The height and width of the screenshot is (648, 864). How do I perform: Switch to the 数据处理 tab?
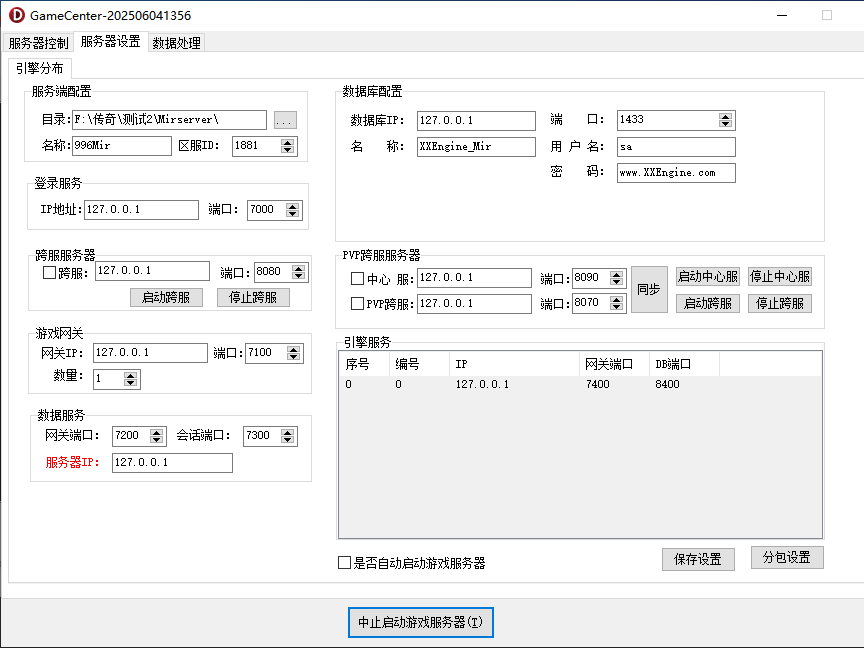176,42
